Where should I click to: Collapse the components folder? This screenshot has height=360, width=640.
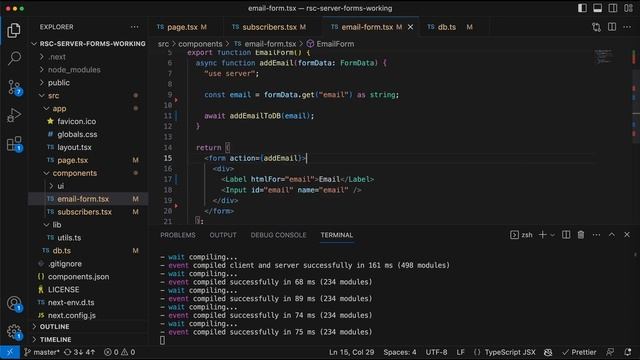88,173
